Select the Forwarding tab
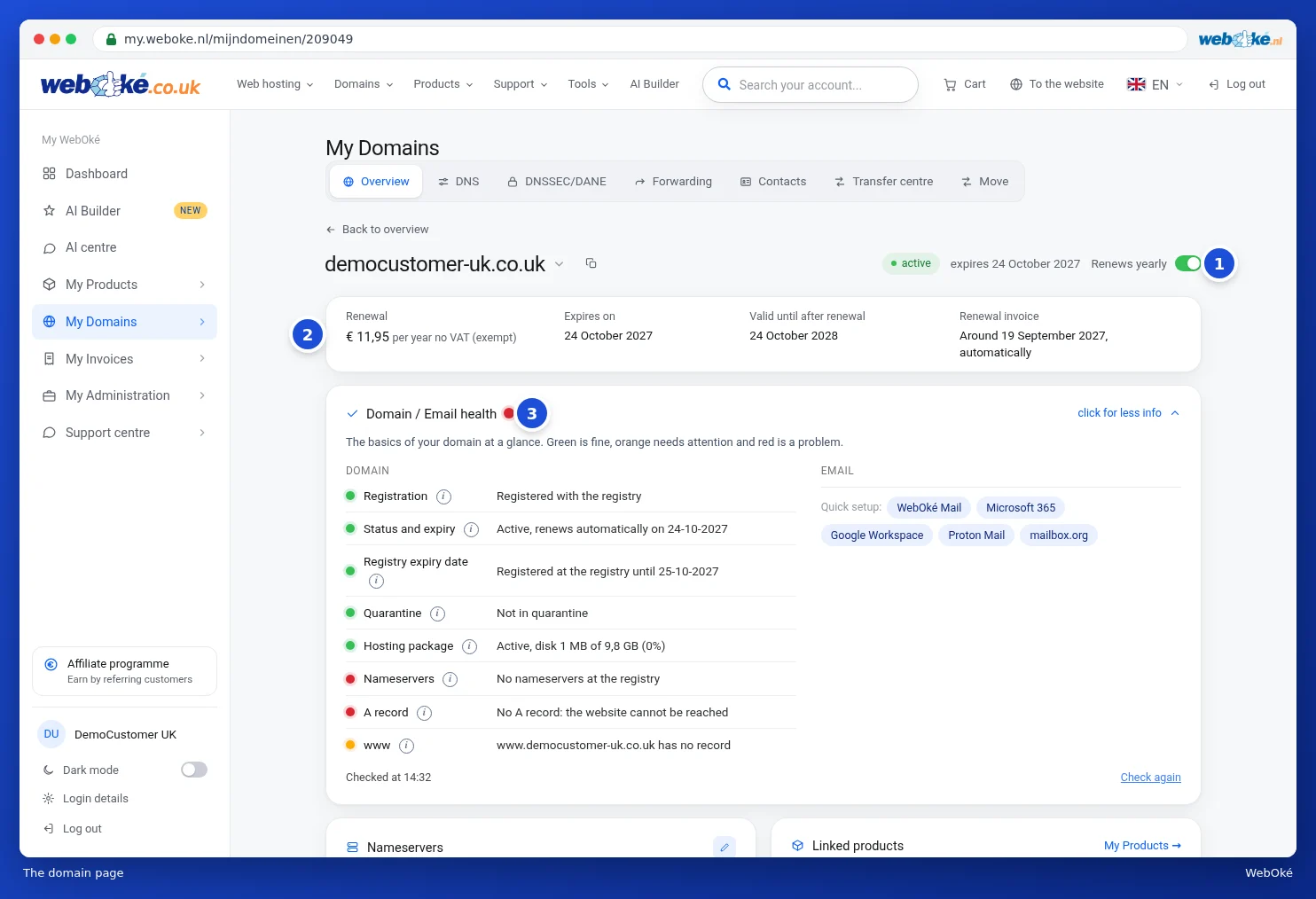The height and width of the screenshot is (899, 1316). coord(673,182)
